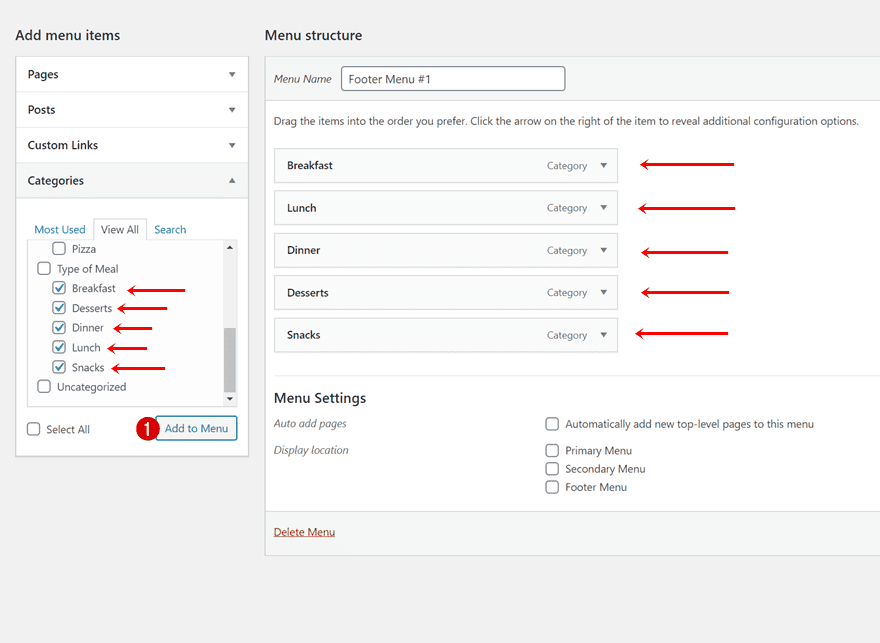Expand the Lunch category item settings
880x643 pixels.
point(605,208)
